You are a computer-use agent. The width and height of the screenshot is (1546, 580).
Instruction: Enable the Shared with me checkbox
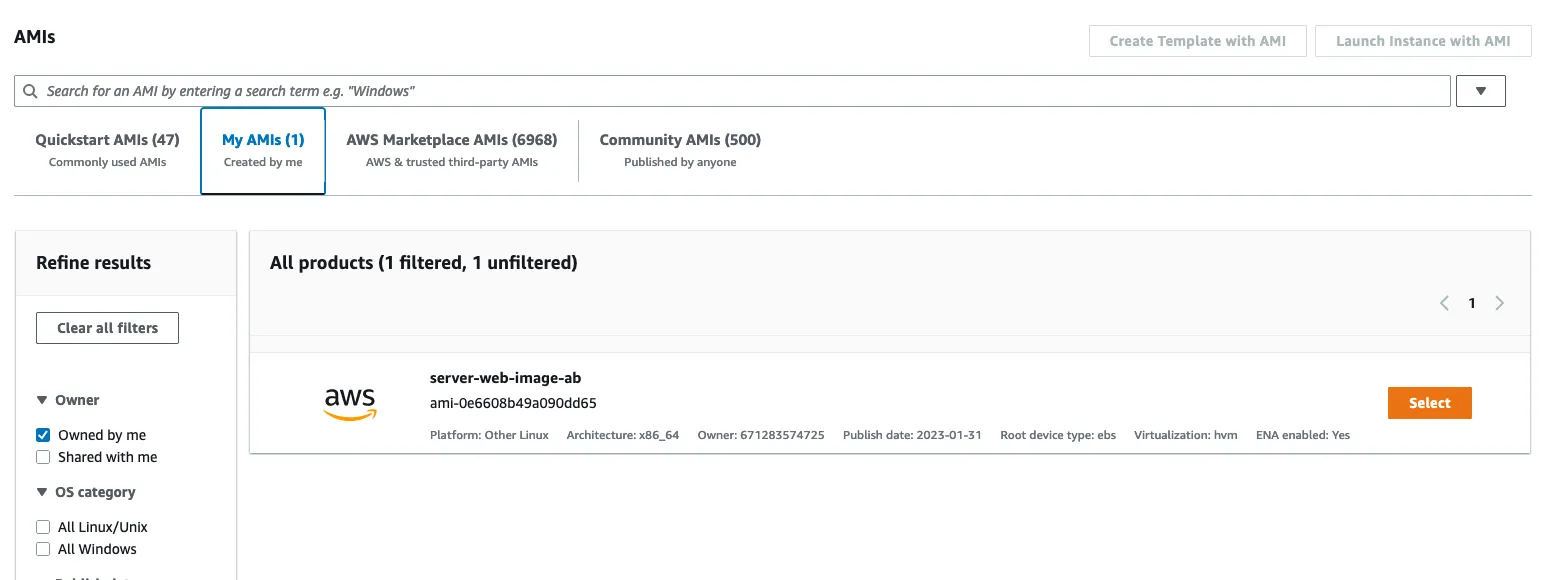coord(43,457)
